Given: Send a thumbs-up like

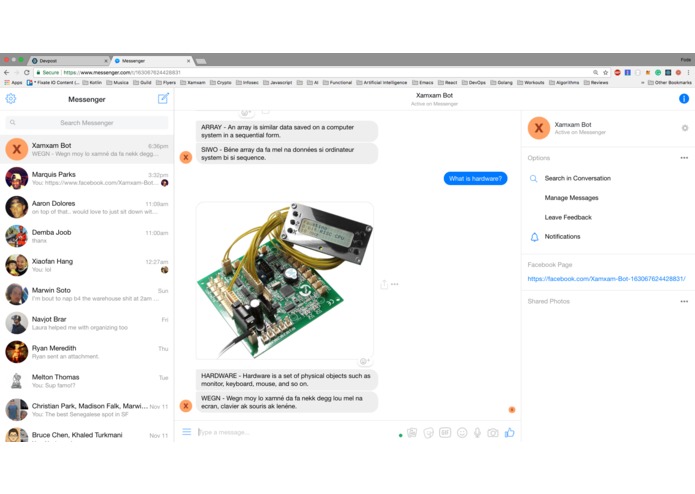Looking at the screenshot, I should tap(510, 432).
